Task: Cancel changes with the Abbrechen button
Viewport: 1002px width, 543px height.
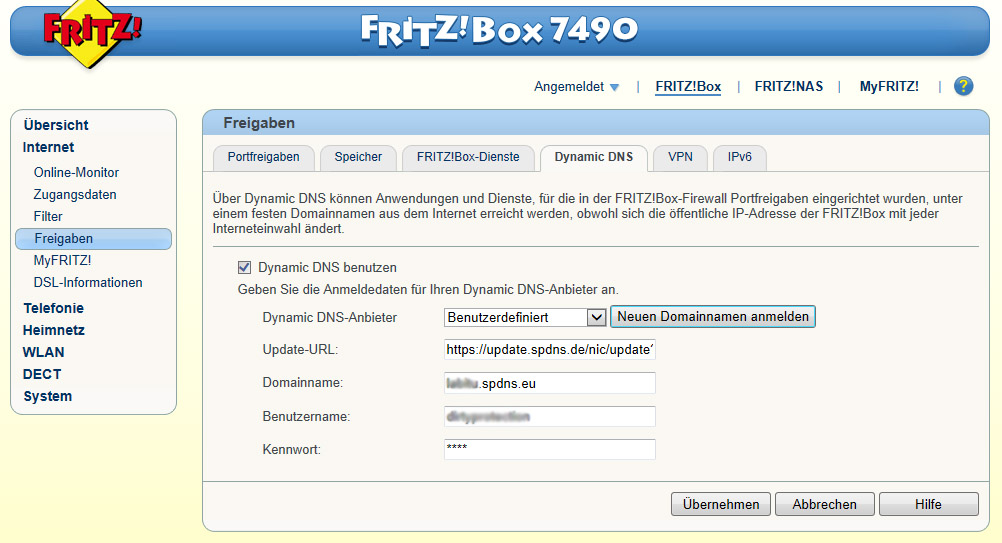Action: coord(824,504)
